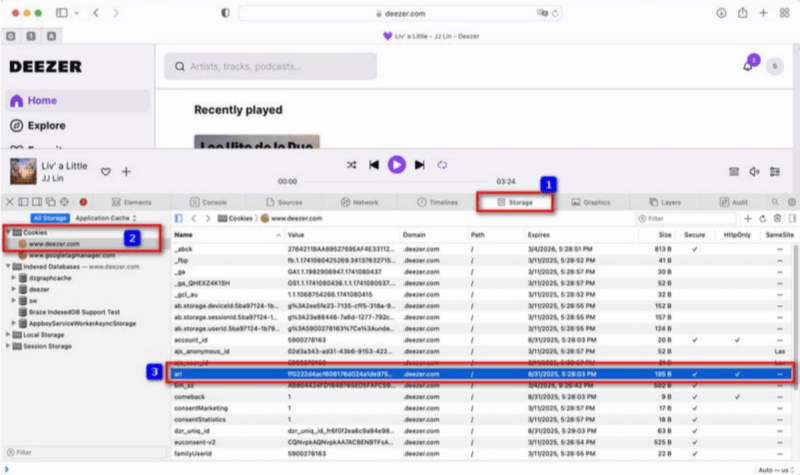This screenshot has width=800, height=475.
Task: Open the Audit tab
Action: click(734, 203)
